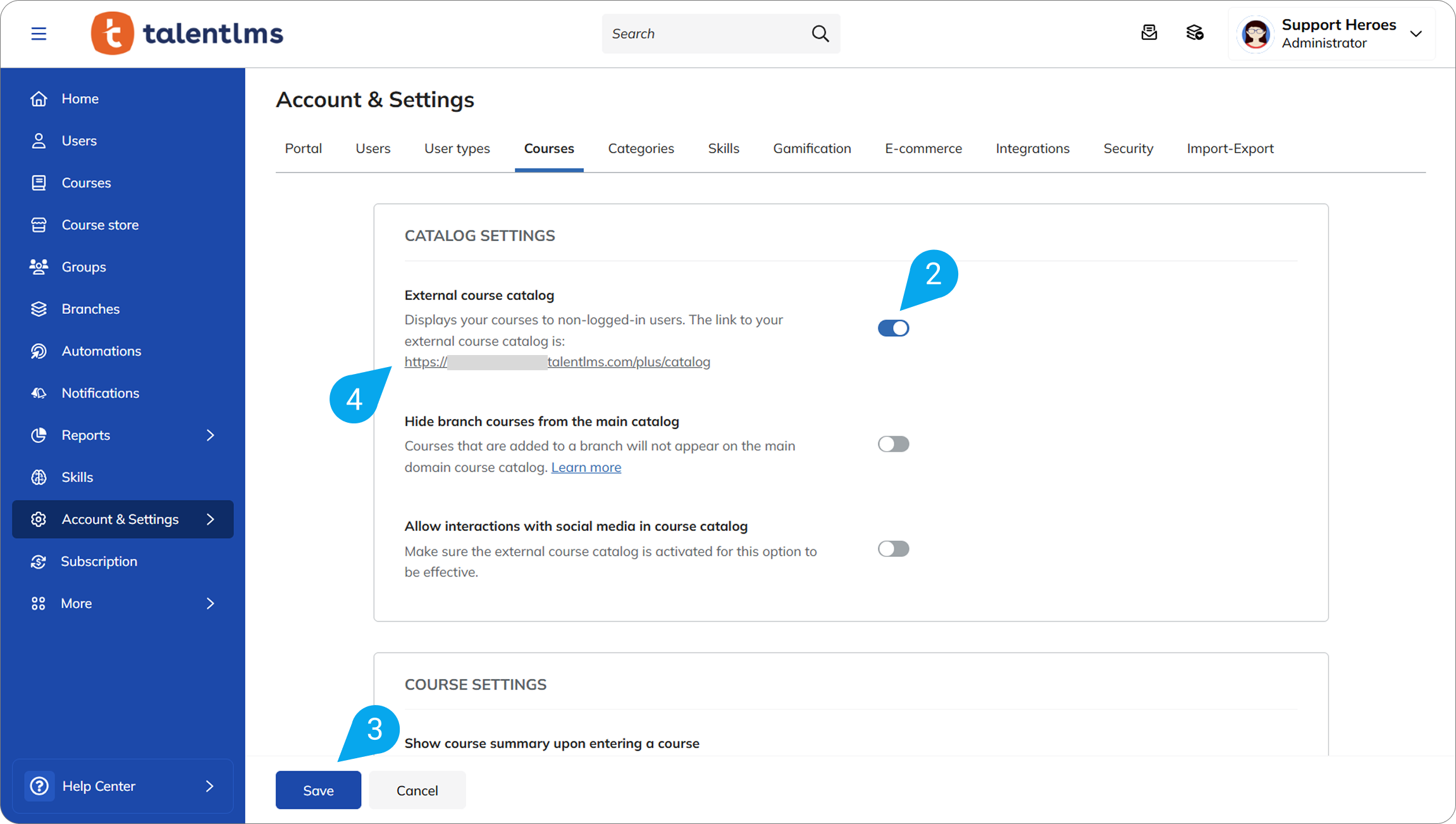Enable Hide branch courses toggle

tap(893, 444)
